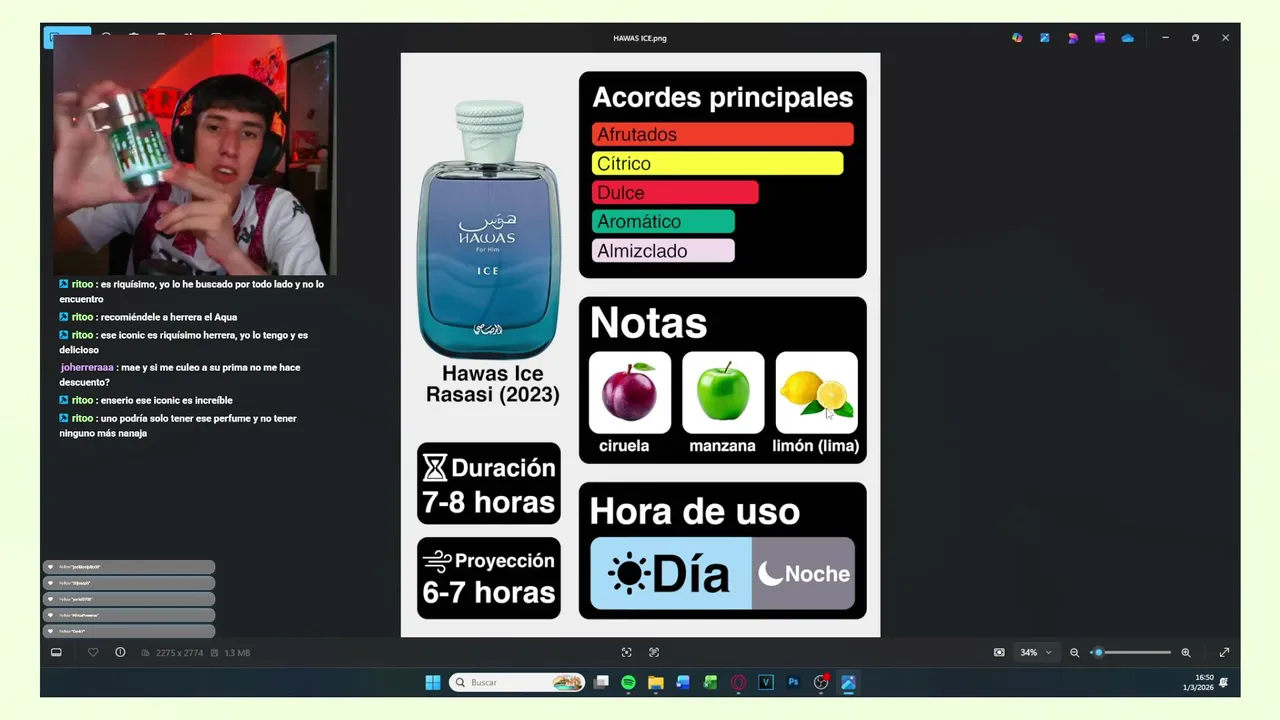1280x720 pixels.
Task: Toggle the filmstrip view icon in bottom bar
Action: click(56, 652)
